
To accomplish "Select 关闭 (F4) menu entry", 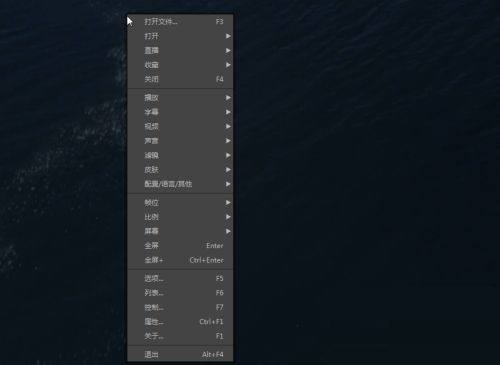I will (x=180, y=79).
